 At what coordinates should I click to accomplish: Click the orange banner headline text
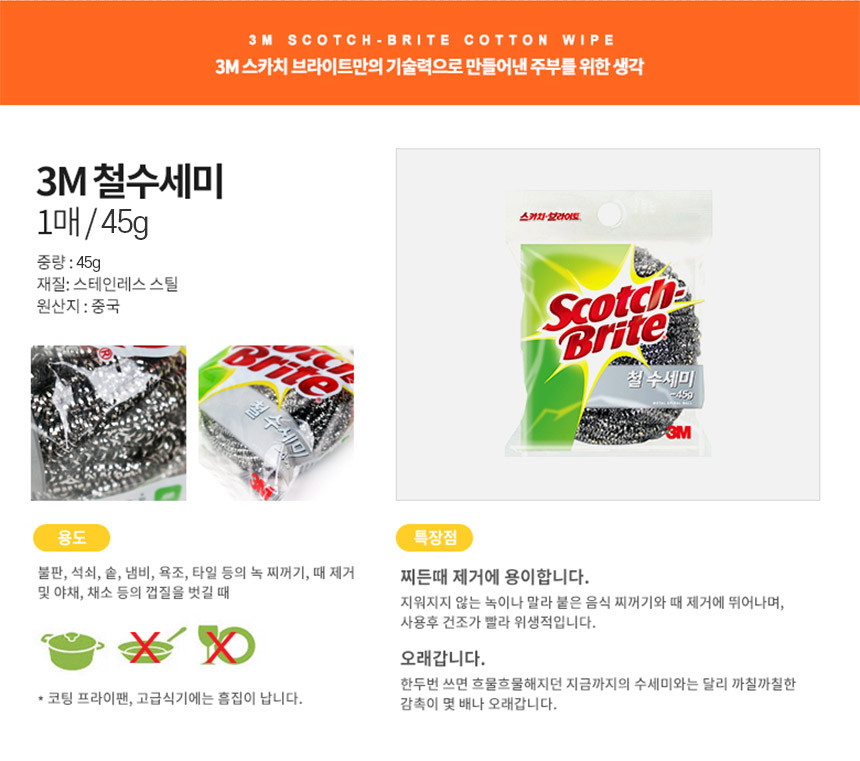coord(429,67)
